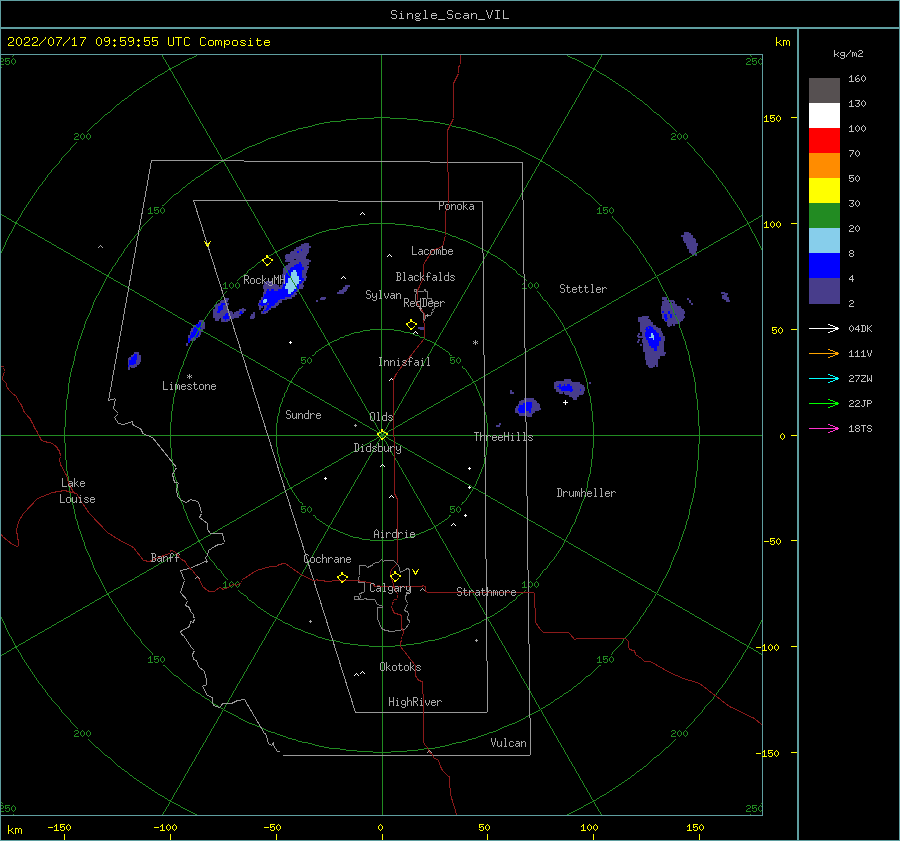Click the Drumheller label
Image resolution: width=900 pixels, height=841 pixels.
click(586, 493)
